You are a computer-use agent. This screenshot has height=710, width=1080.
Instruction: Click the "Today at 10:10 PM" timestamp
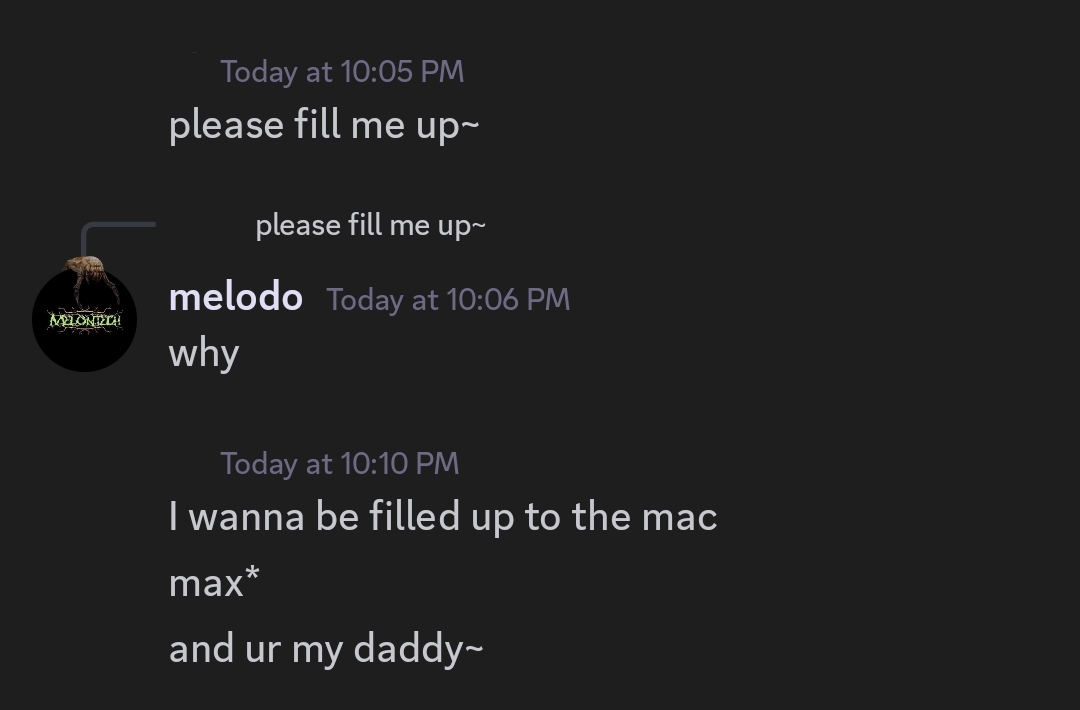(x=340, y=464)
